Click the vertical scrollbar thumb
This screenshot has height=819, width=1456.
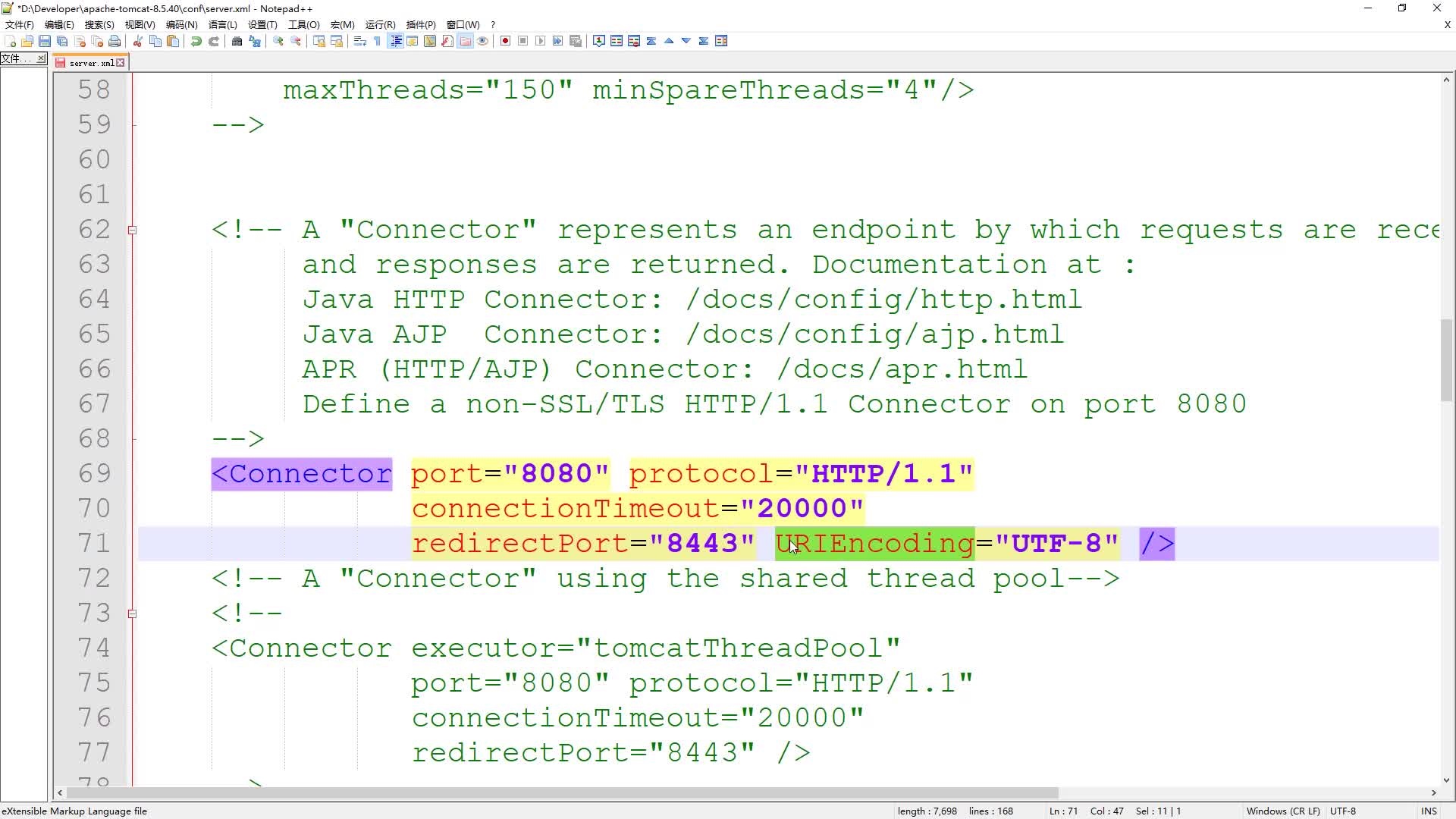pyautogui.click(x=1446, y=360)
